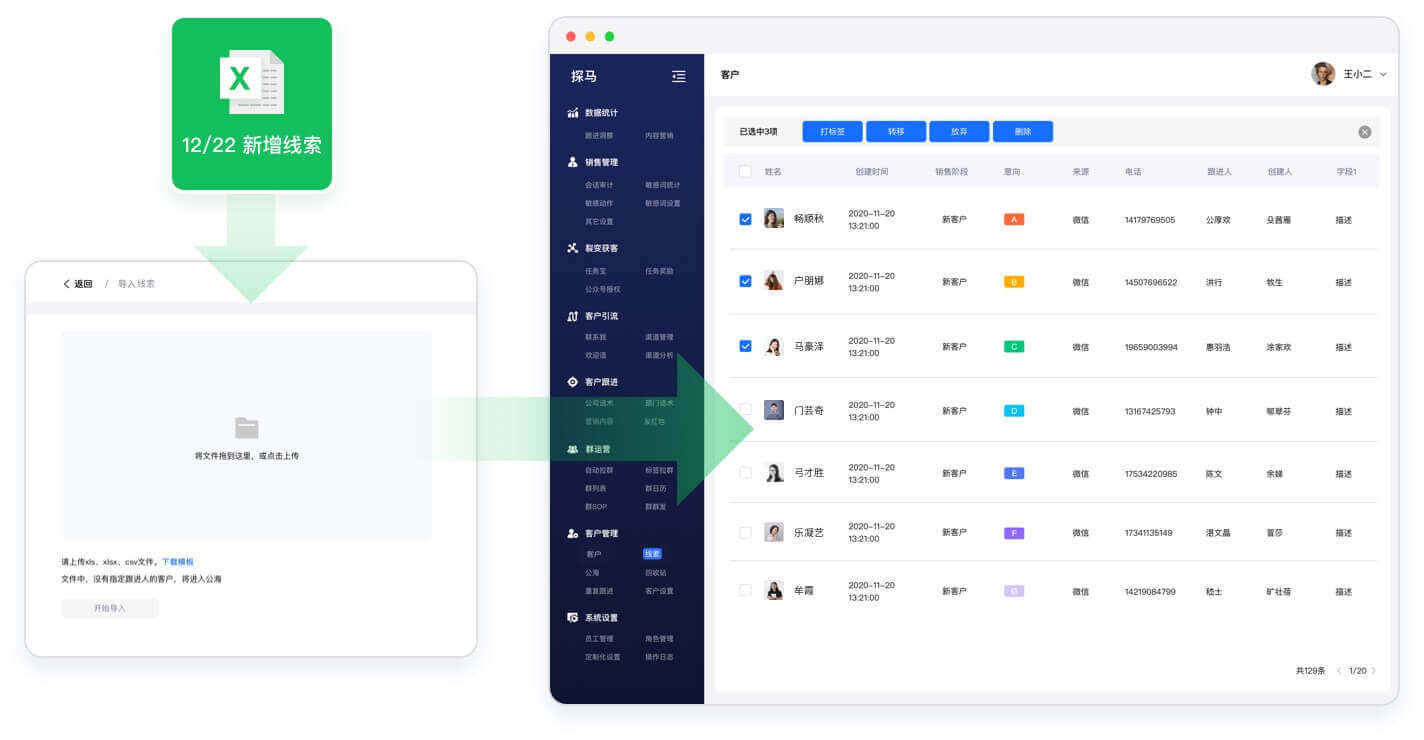Click the folder upload icon

pyautogui.click(x=247, y=428)
